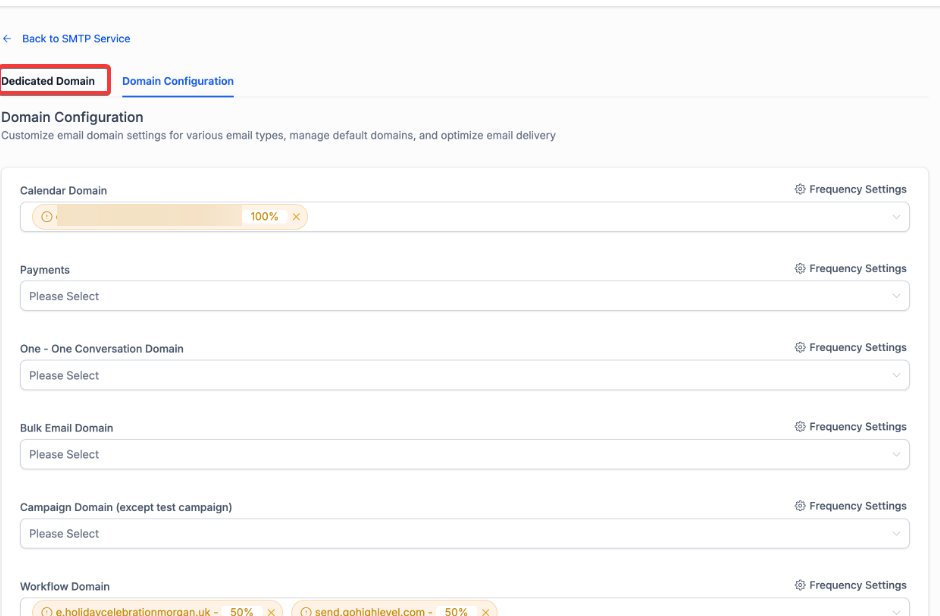Click gear icon for Payments frequency
940x616 pixels.
click(800, 268)
